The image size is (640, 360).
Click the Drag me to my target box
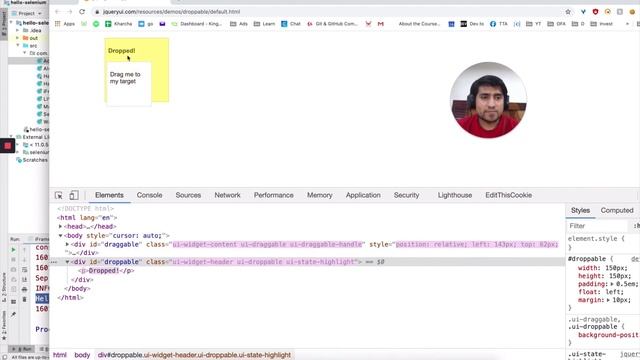click(129, 84)
